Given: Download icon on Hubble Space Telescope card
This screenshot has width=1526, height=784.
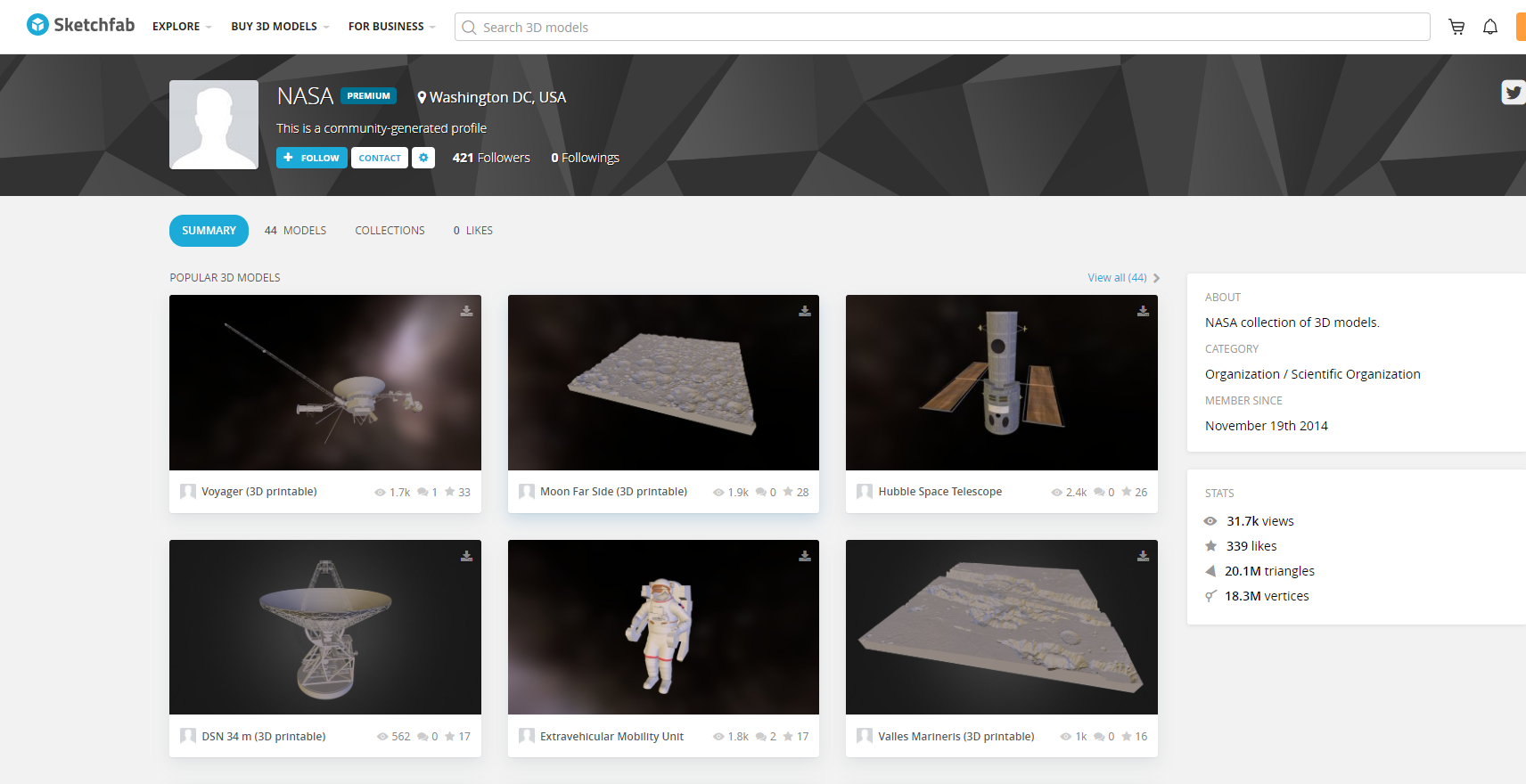Looking at the screenshot, I should [1143, 311].
